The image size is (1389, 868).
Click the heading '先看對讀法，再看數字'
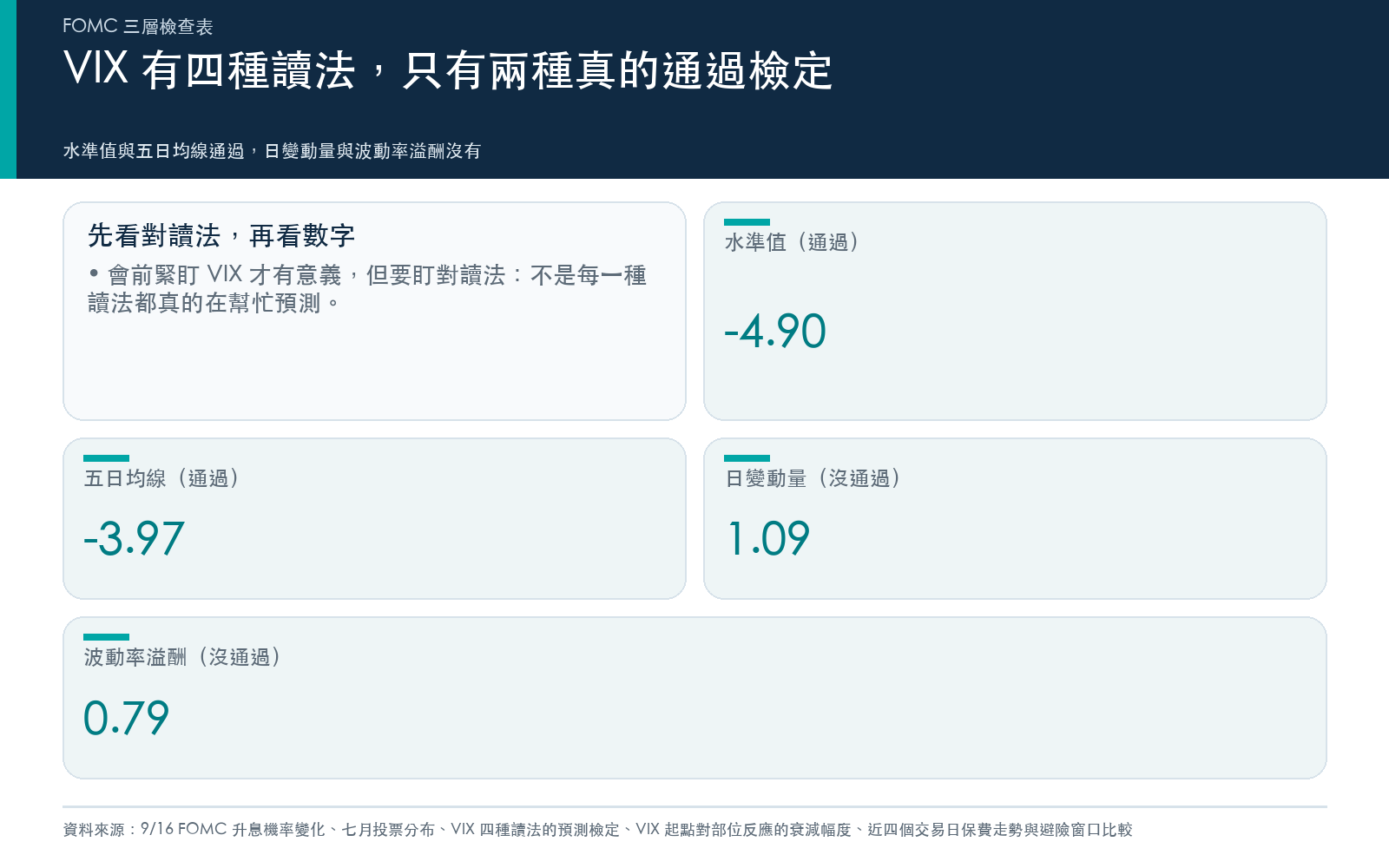[221, 235]
